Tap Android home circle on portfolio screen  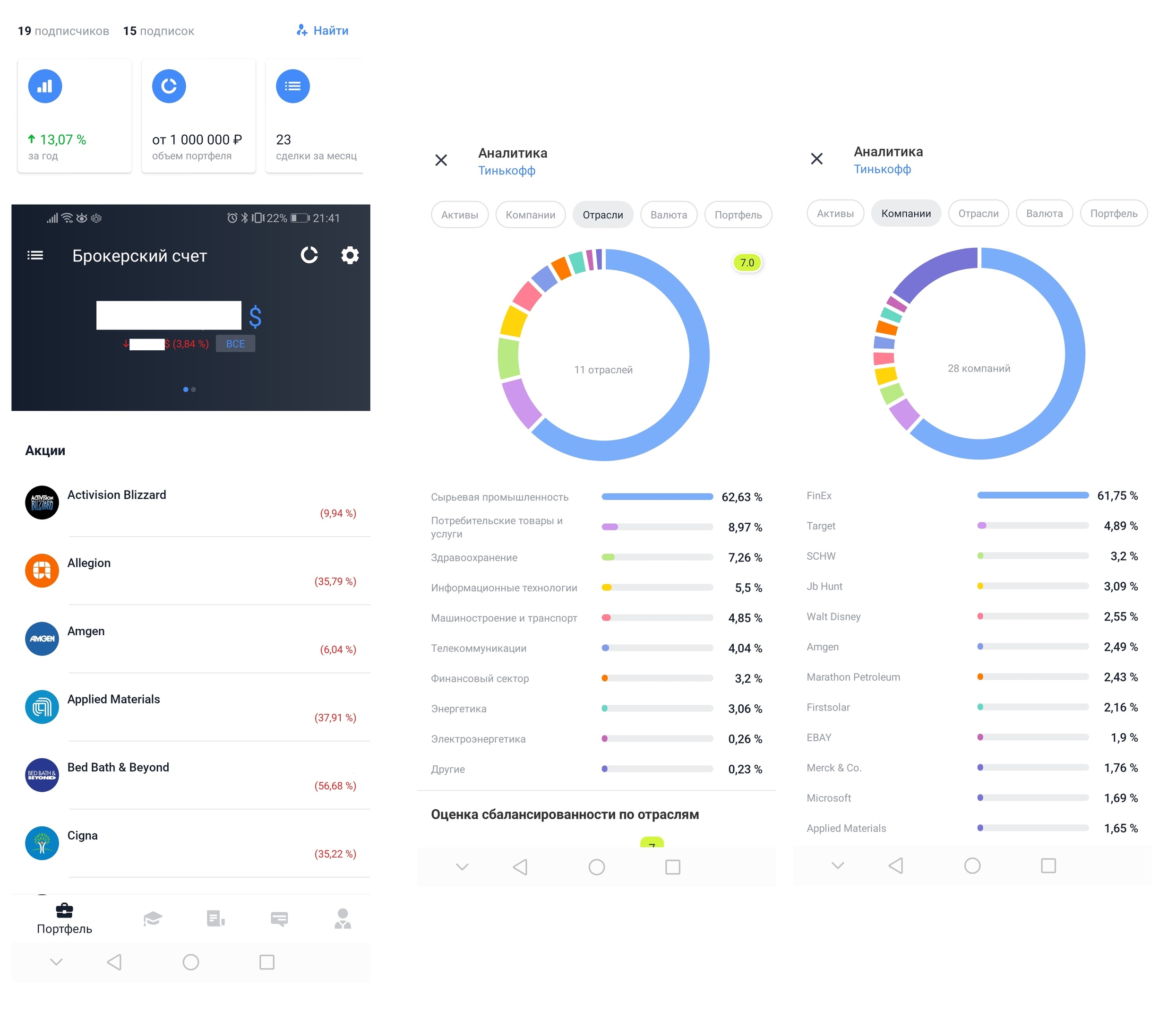(x=191, y=962)
